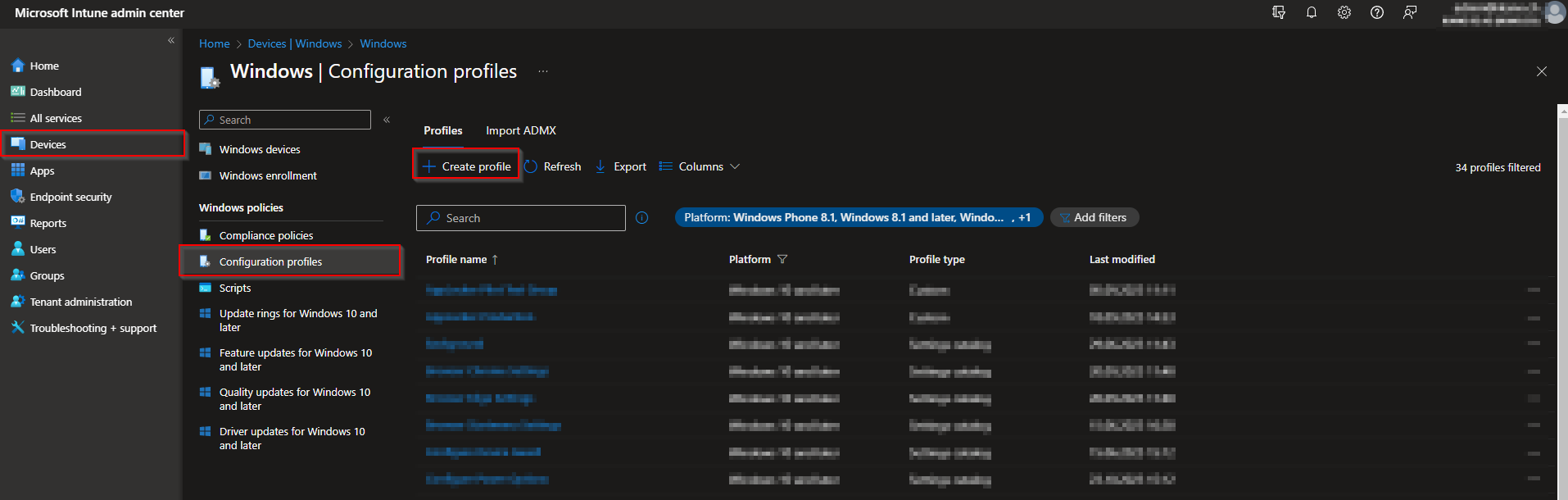Open Driver updates for Windows 10 and later
Viewport: 1568px width, 500px height.
tap(291, 439)
